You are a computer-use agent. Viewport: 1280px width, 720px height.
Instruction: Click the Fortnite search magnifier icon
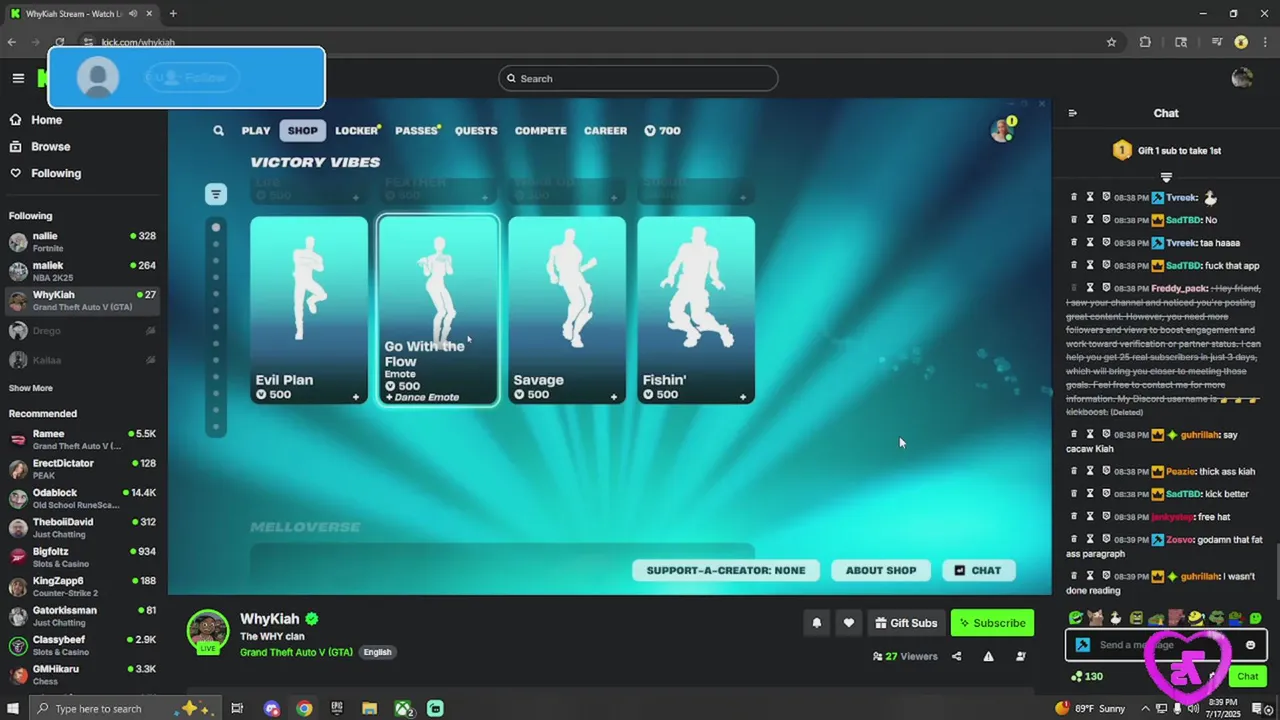(218, 130)
